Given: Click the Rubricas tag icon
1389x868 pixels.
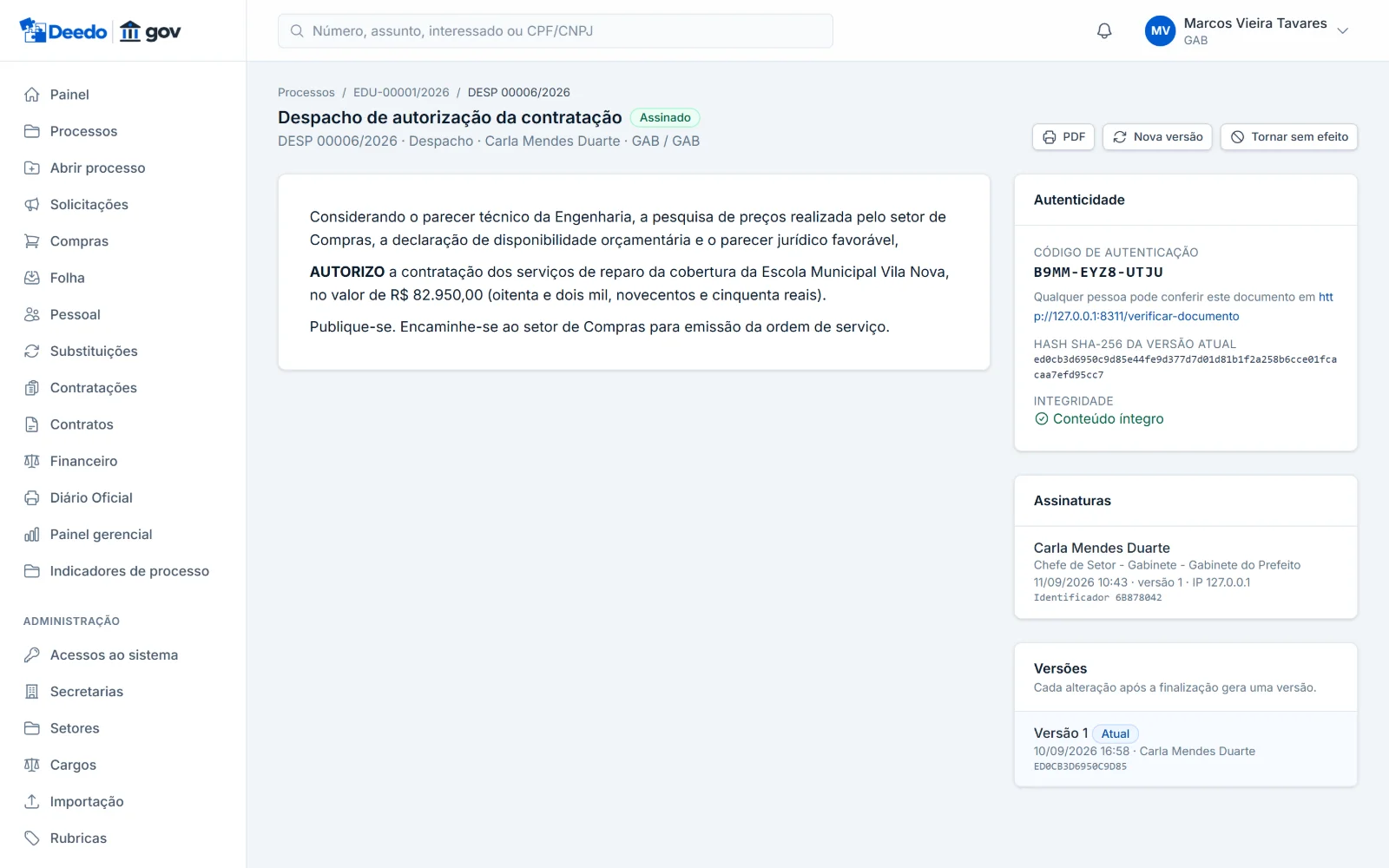Looking at the screenshot, I should pos(32,838).
